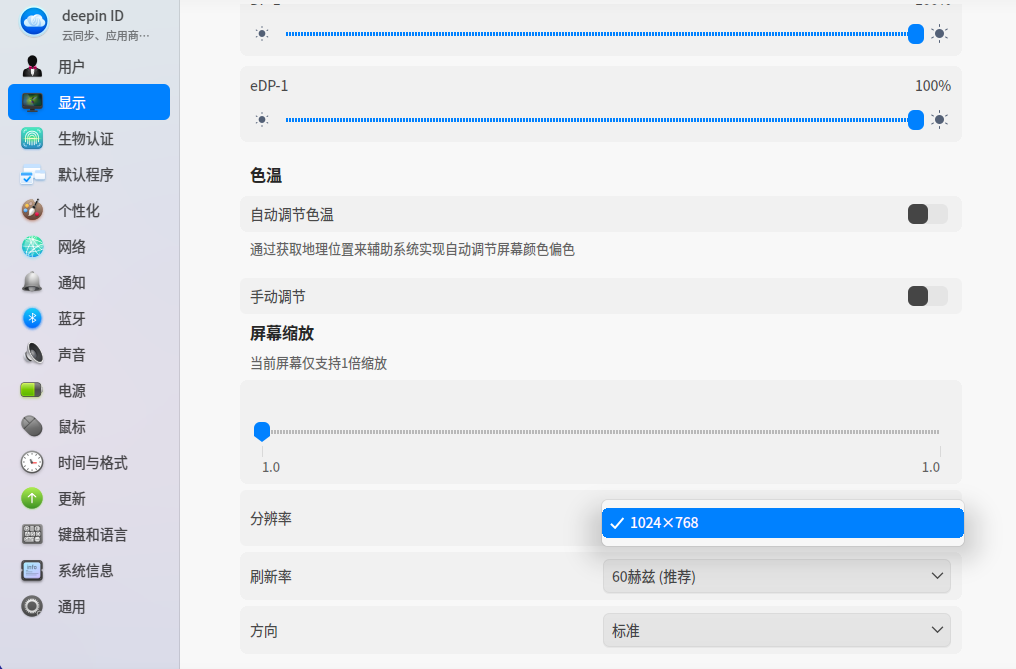The width and height of the screenshot is (1016, 669).
Task: Open 时间与格式 settings
Action: tap(89, 462)
